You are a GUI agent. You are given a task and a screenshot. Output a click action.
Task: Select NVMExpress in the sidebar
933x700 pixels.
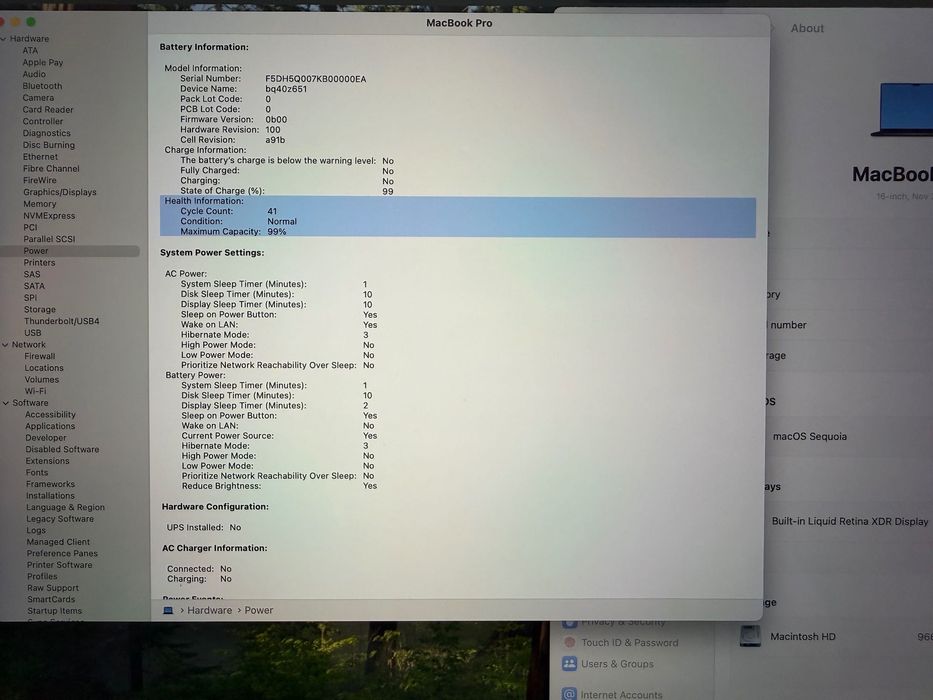[x=49, y=216]
